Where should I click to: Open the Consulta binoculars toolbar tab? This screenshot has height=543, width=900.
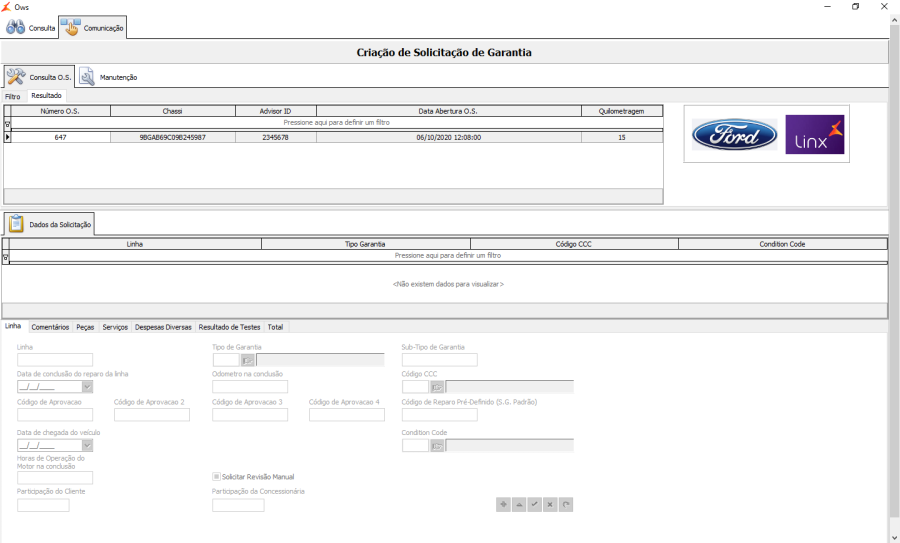[30, 28]
